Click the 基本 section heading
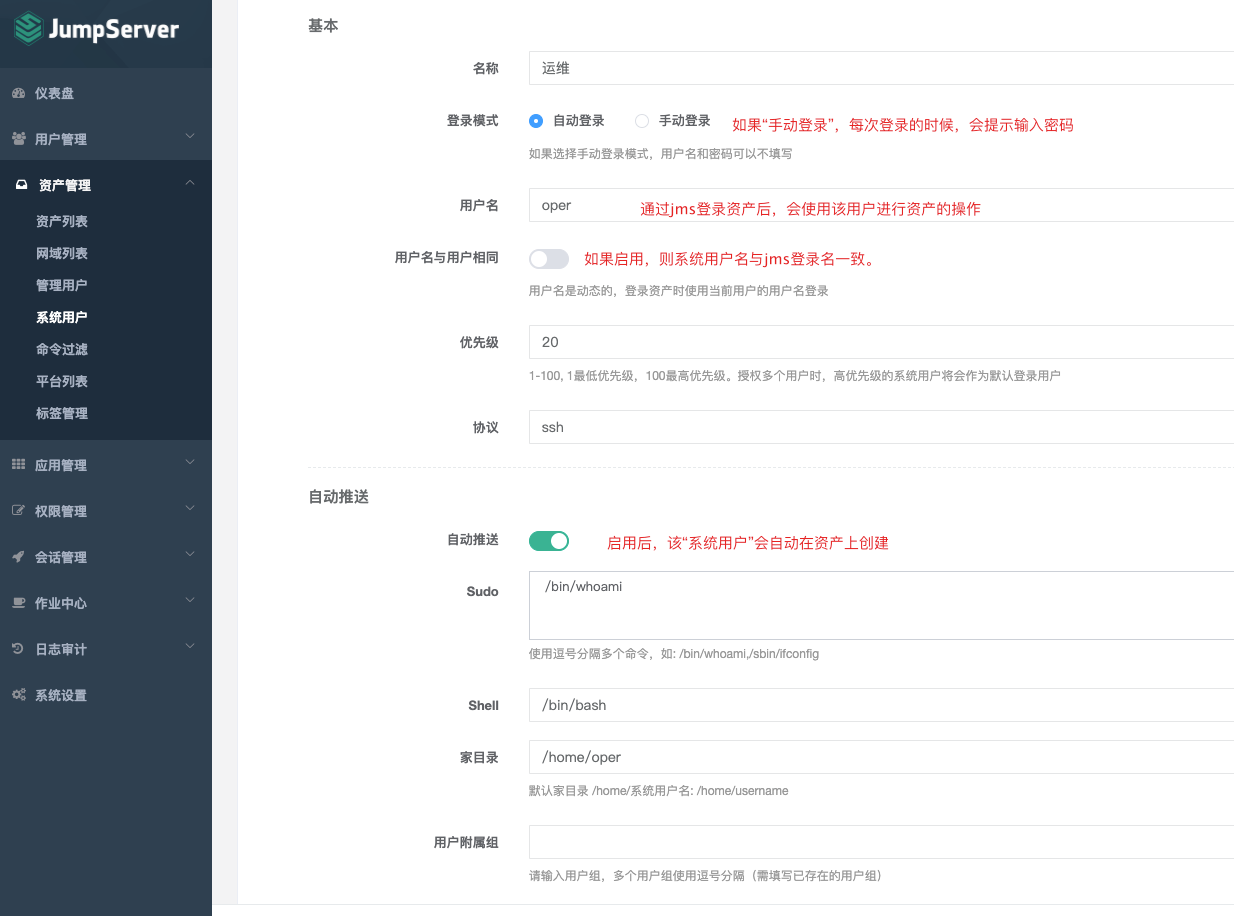The height and width of the screenshot is (916, 1234). (x=323, y=26)
